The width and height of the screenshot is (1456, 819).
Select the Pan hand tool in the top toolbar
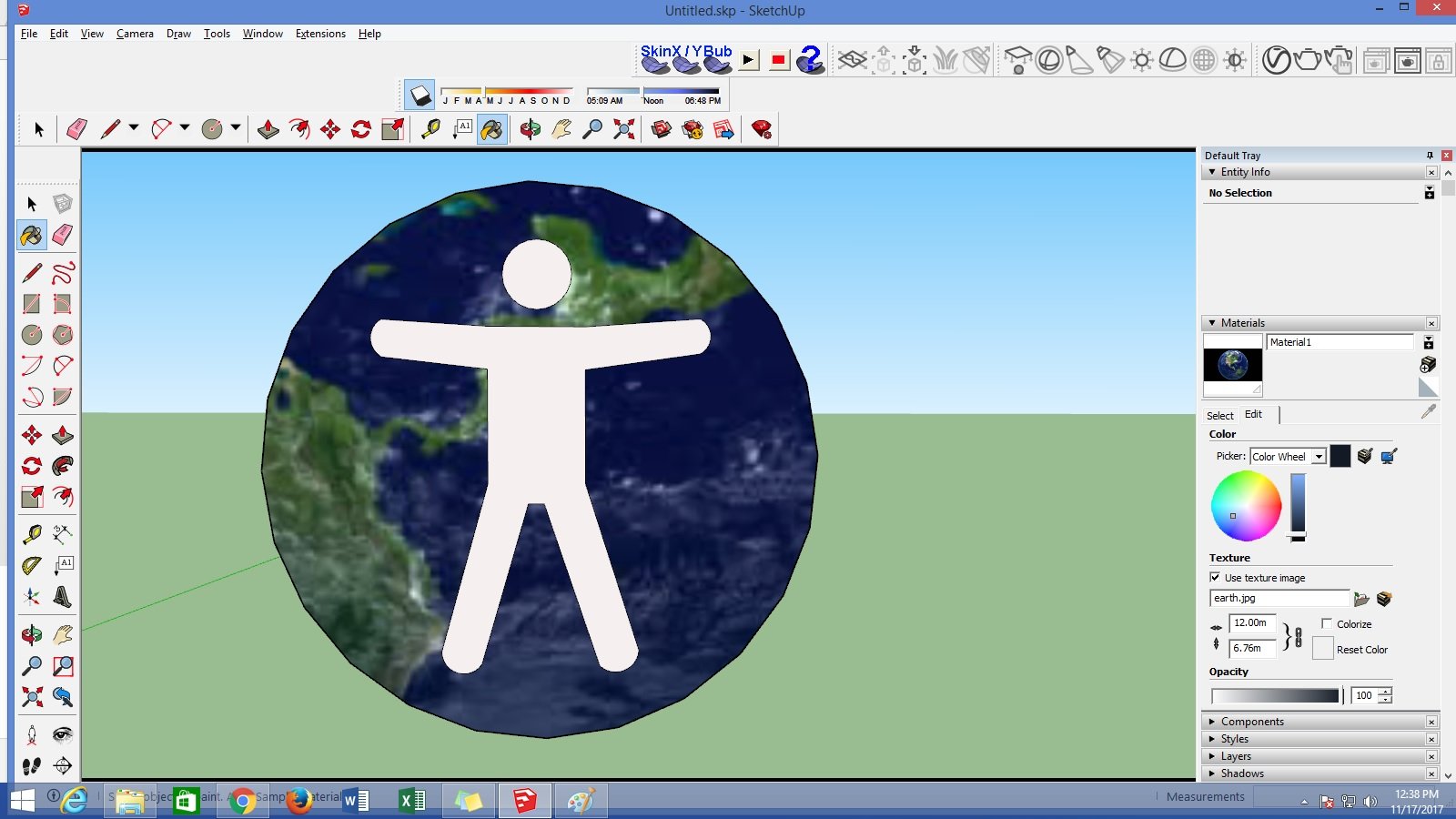[561, 129]
